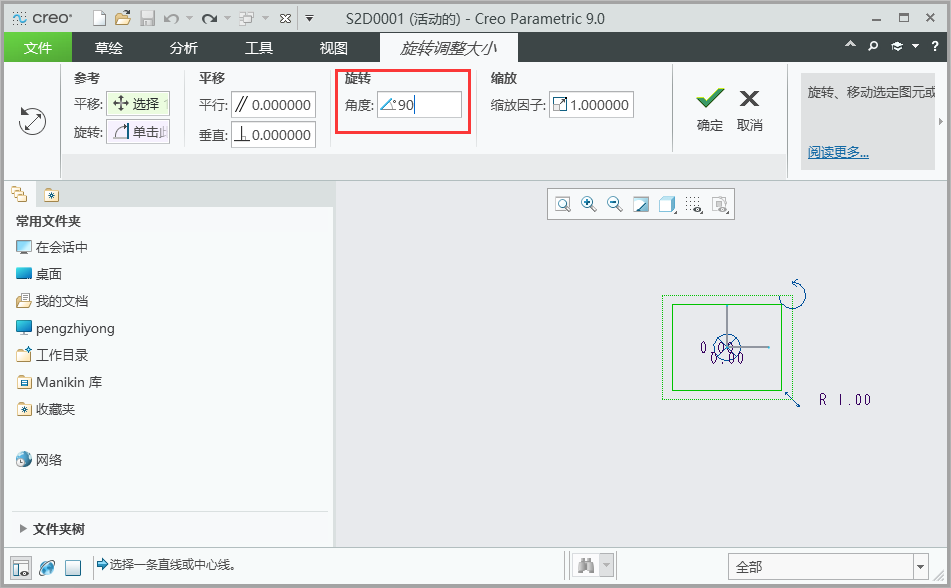Open the 网络 entry
Viewport: 951px width, 588px height.
coord(39,460)
